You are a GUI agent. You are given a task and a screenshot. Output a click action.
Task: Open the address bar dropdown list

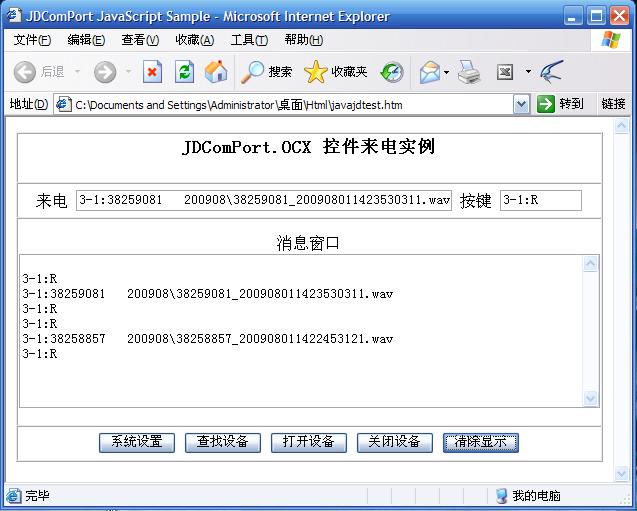click(522, 104)
